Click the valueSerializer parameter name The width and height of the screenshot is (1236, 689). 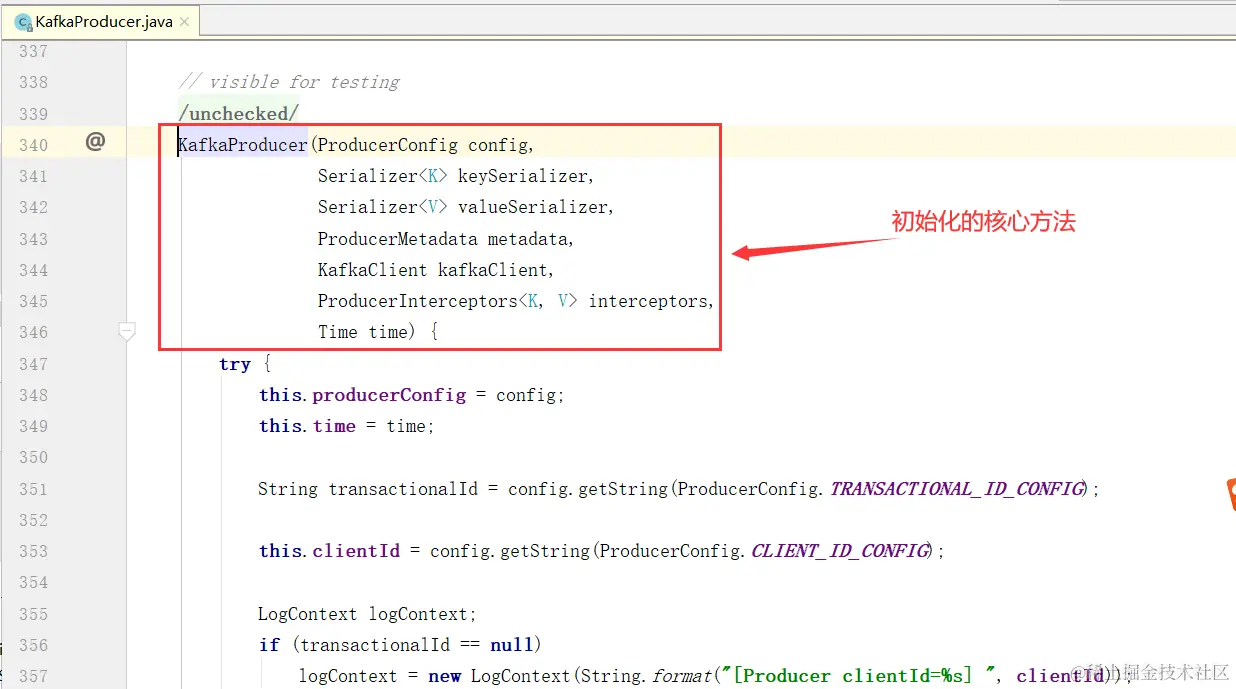pyautogui.click(x=533, y=207)
